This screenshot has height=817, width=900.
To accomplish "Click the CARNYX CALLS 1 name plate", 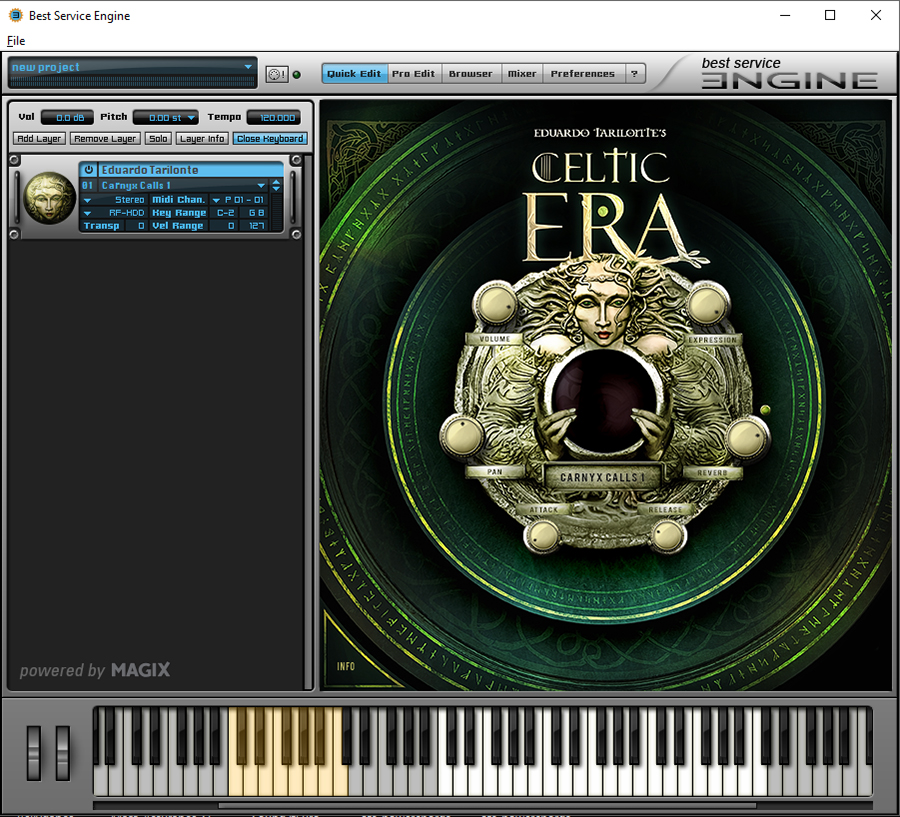I will tap(602, 477).
